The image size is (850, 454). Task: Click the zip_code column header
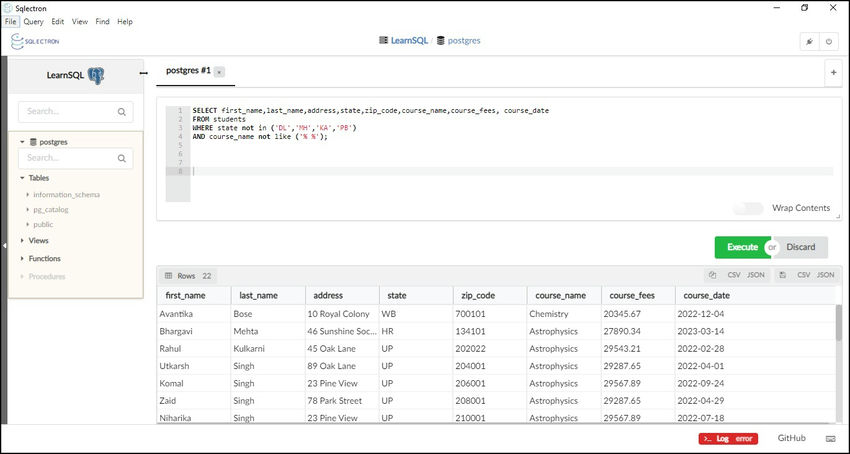tap(490, 296)
